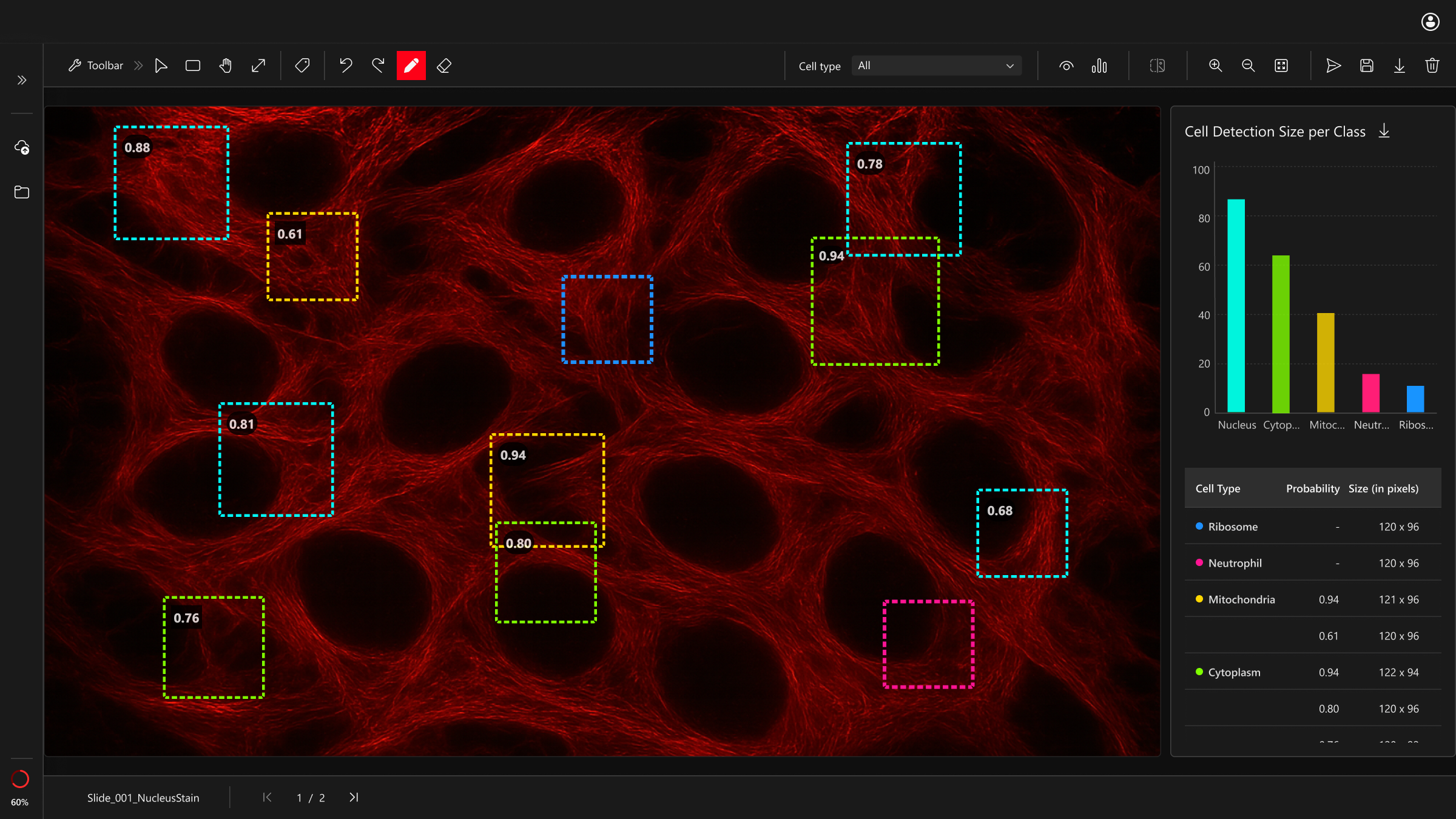The height and width of the screenshot is (819, 1456).
Task: Toggle the bar chart statistics panel
Action: tap(1099, 66)
